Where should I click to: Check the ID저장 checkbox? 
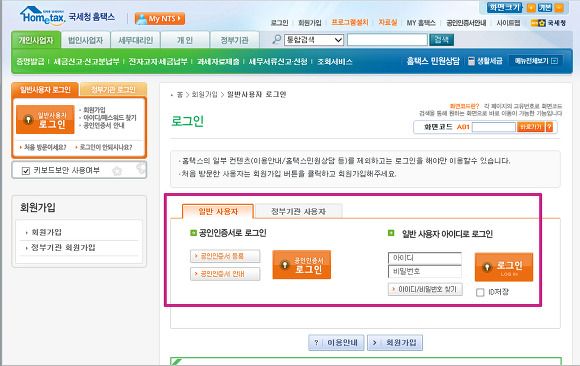click(480, 292)
